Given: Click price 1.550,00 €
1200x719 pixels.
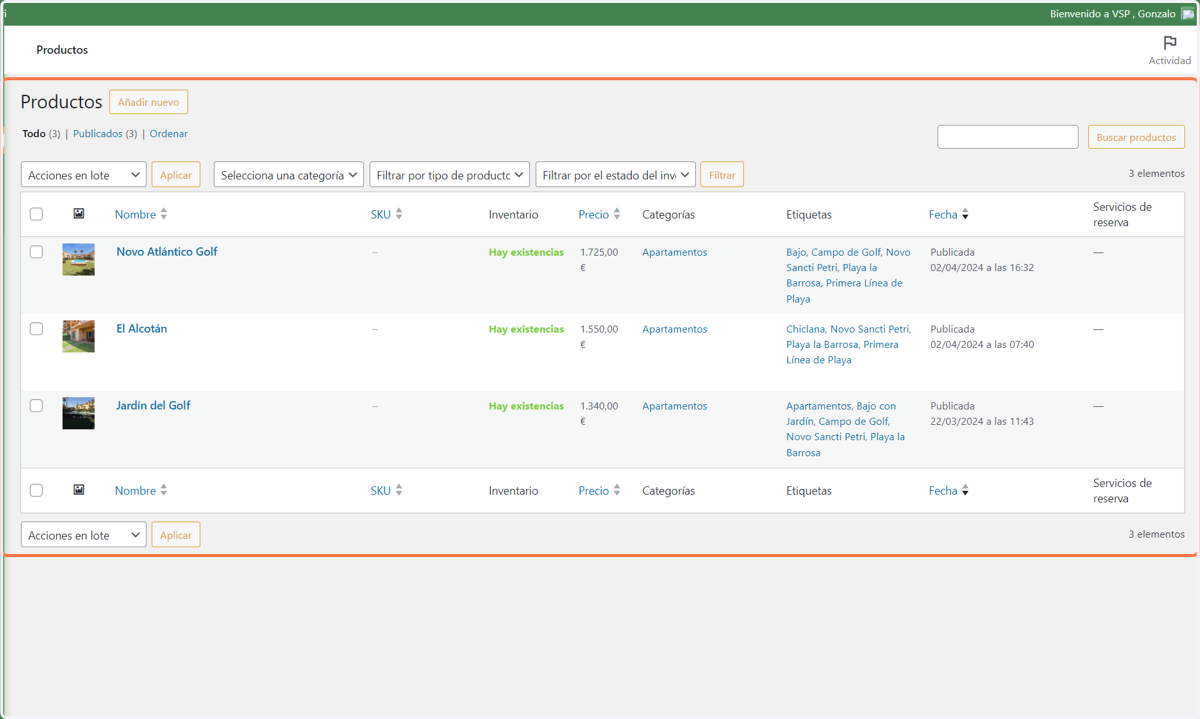Looking at the screenshot, I should click(x=599, y=337).
